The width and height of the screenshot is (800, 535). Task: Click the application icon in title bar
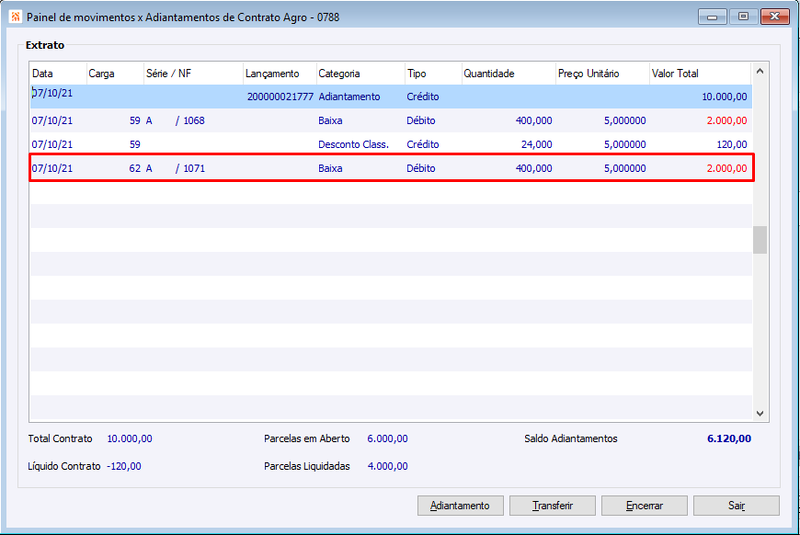[x=15, y=17]
